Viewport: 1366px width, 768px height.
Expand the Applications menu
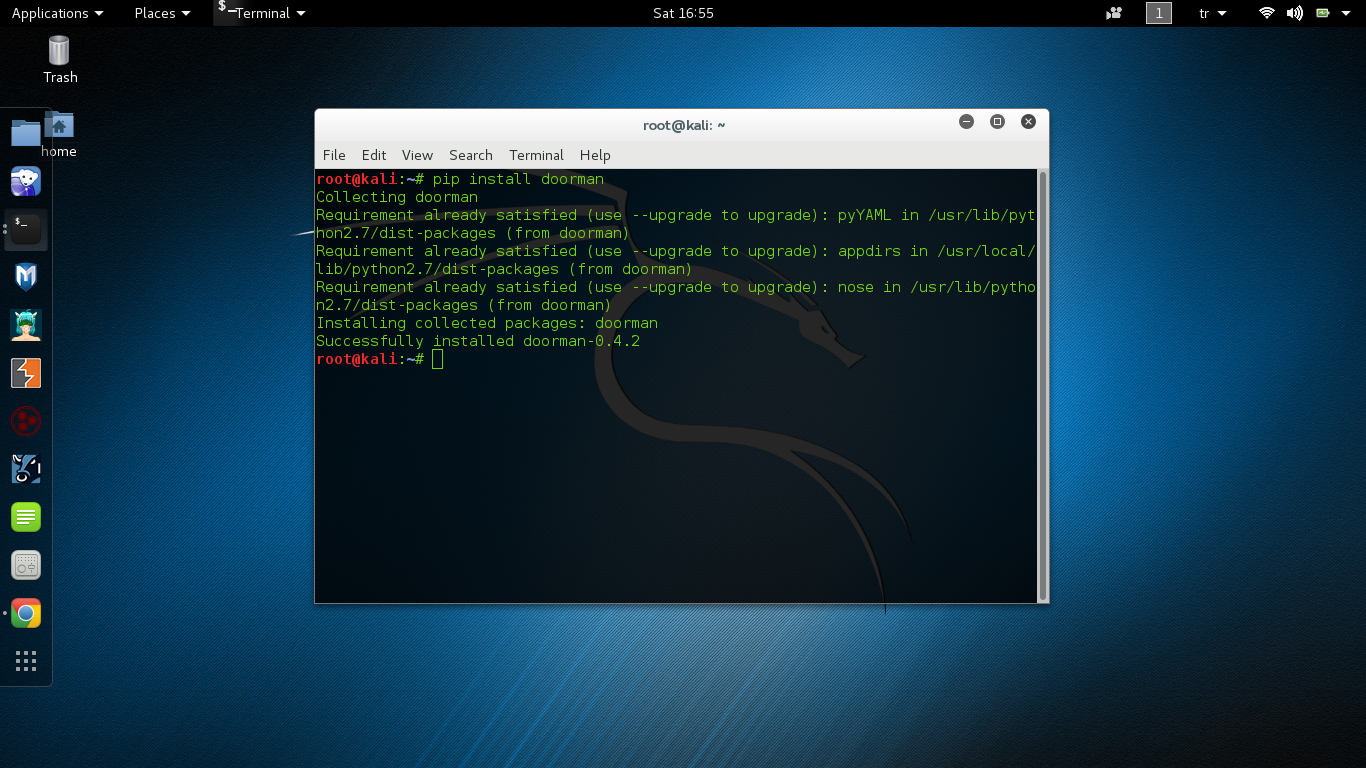tap(57, 13)
